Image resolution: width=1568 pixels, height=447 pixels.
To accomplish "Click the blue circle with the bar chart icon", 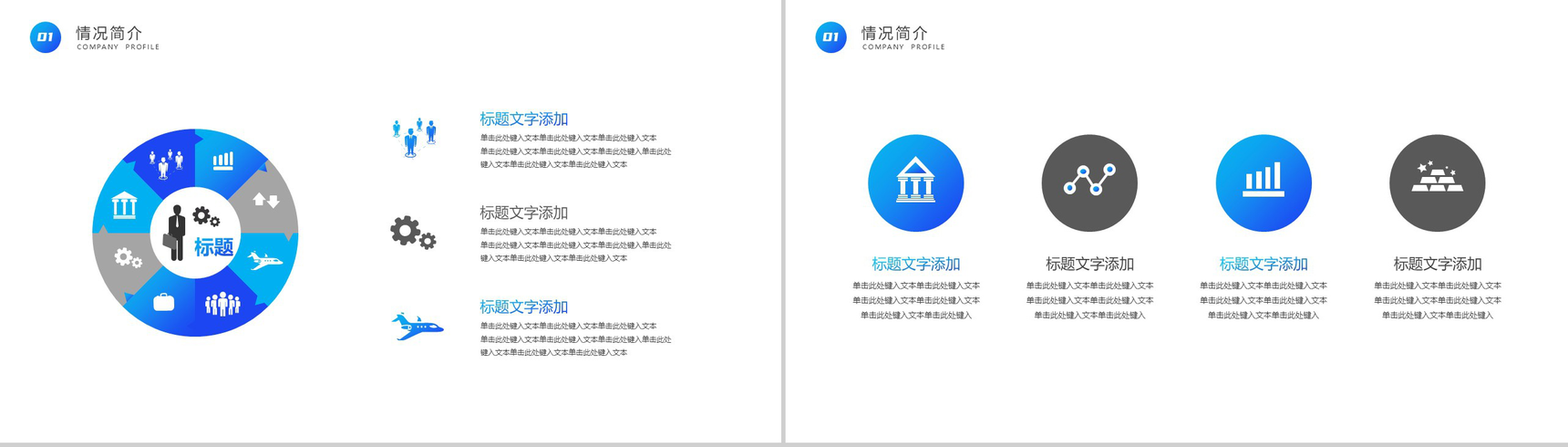I will (x=1264, y=183).
